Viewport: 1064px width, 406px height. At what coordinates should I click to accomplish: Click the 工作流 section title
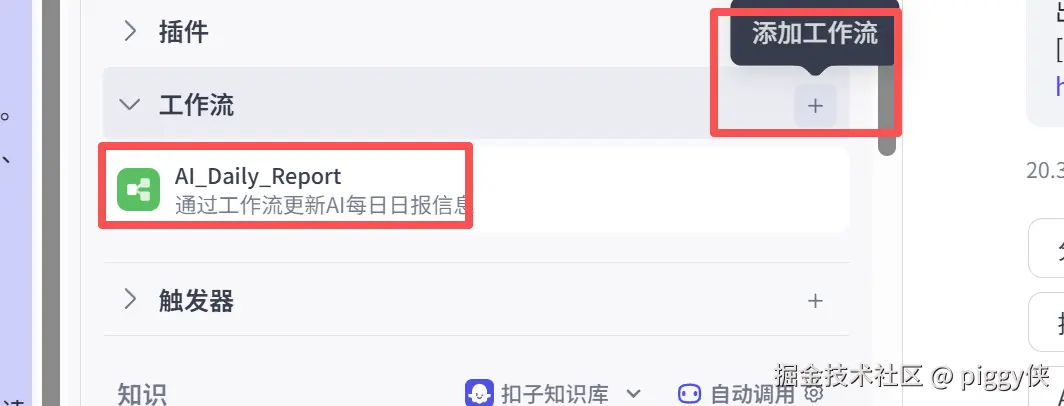[196, 106]
